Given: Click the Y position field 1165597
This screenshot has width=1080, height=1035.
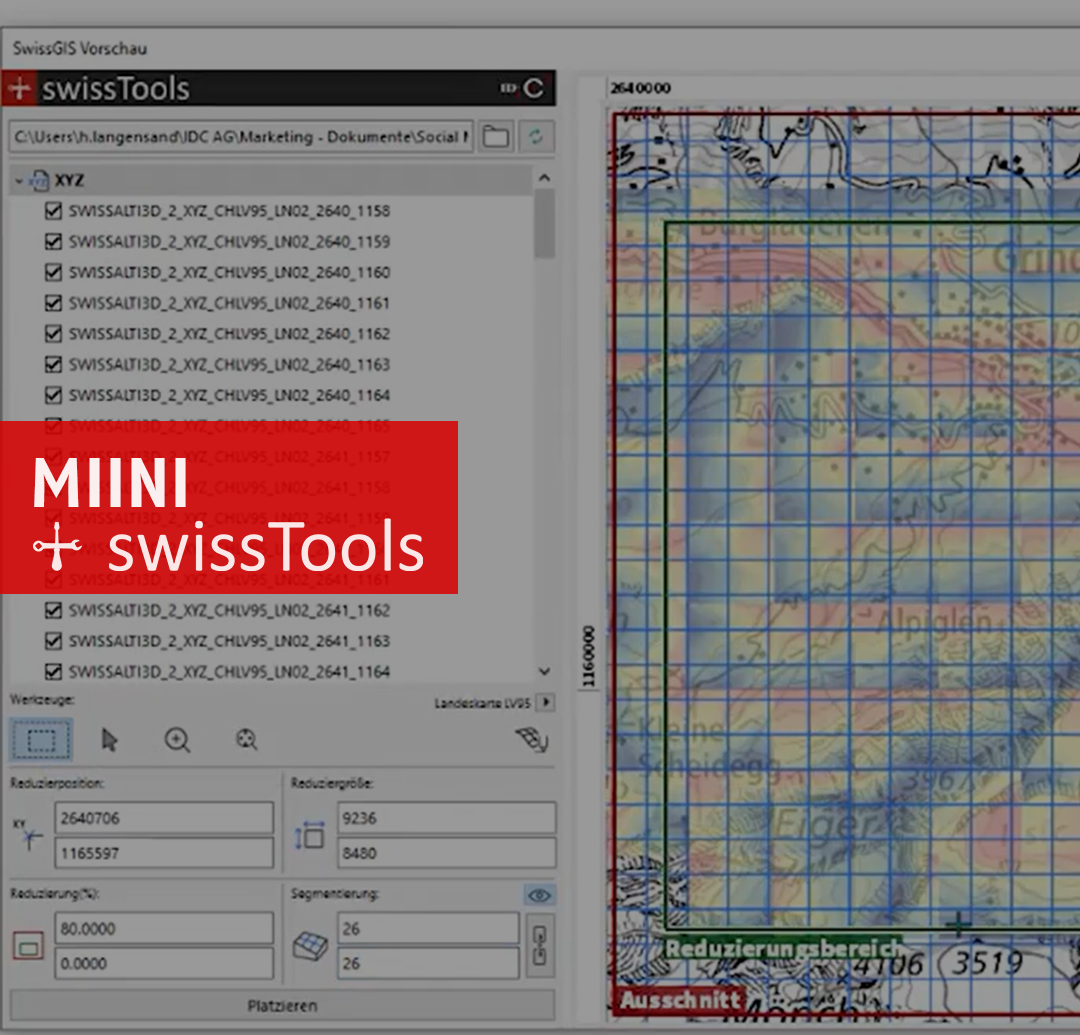Looking at the screenshot, I should (x=164, y=853).
